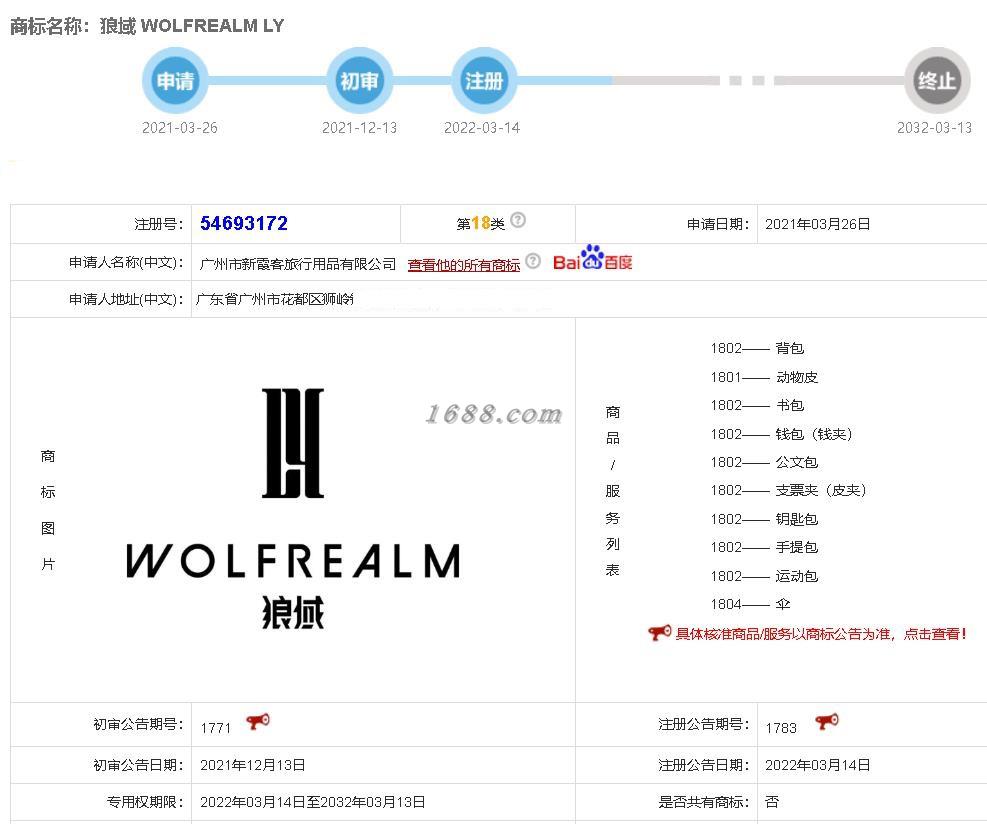This screenshot has height=824, width=987.
Task: Open 查看他的所有商标 link
Action: (x=464, y=265)
